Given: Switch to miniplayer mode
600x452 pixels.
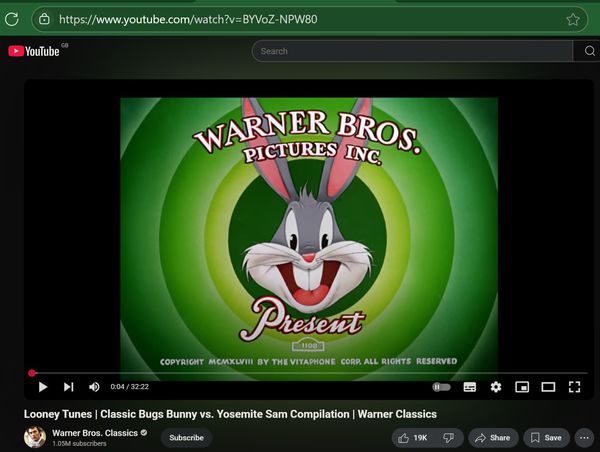Looking at the screenshot, I should tap(522, 387).
